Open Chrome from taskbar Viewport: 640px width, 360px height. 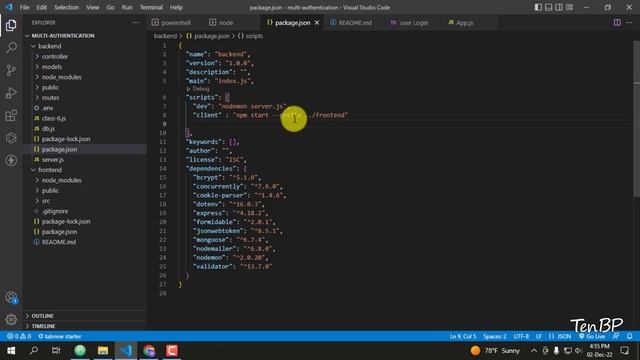click(x=149, y=351)
